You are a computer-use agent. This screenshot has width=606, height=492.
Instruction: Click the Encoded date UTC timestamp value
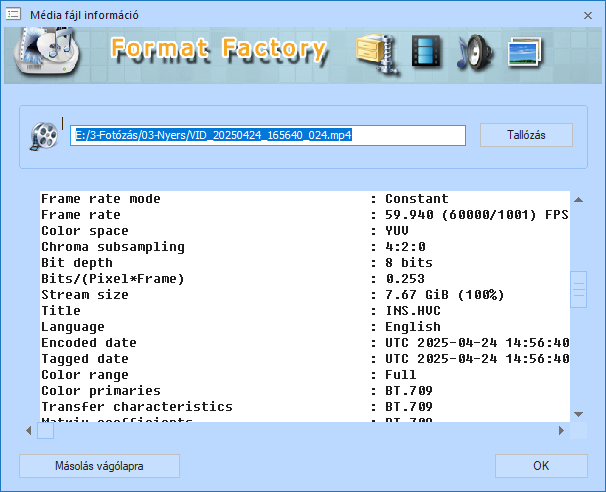click(477, 343)
